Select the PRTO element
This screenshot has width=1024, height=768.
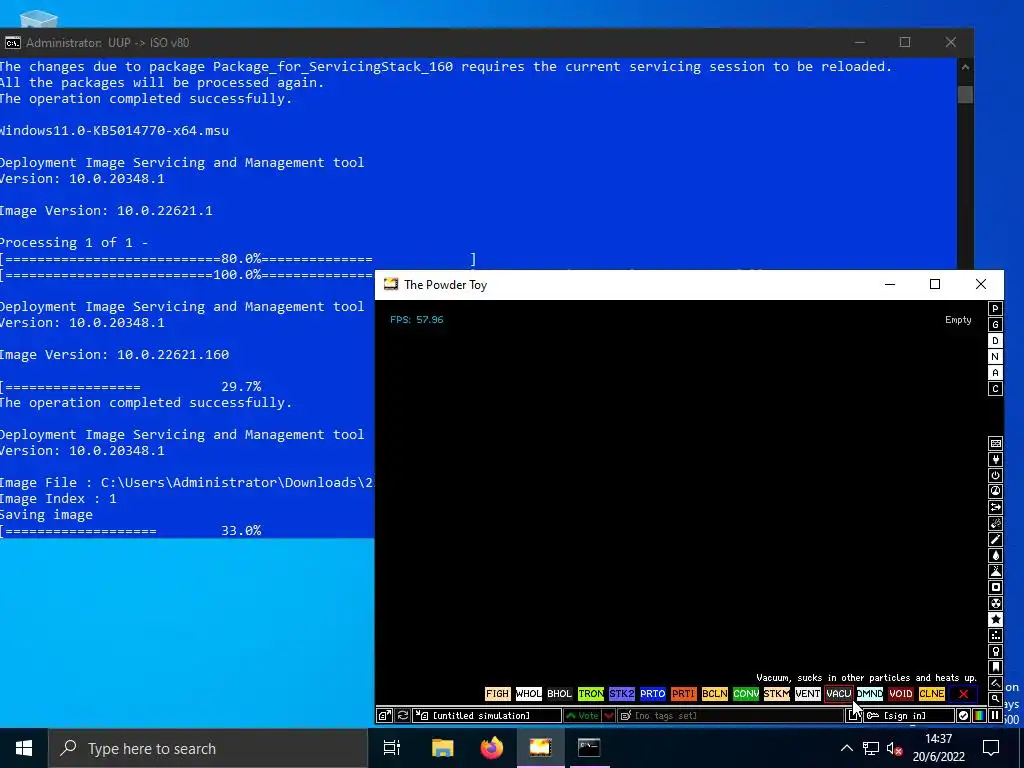pos(652,694)
